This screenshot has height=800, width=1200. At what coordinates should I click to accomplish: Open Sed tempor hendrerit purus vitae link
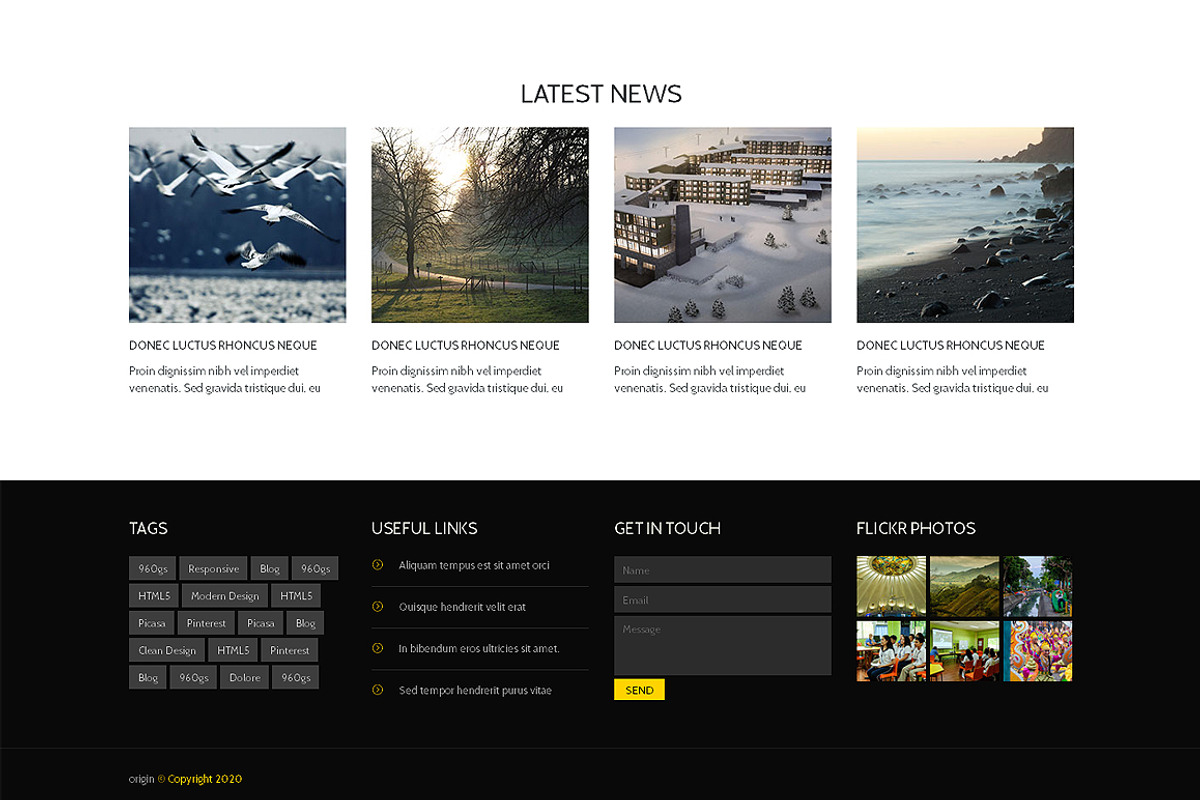click(475, 691)
